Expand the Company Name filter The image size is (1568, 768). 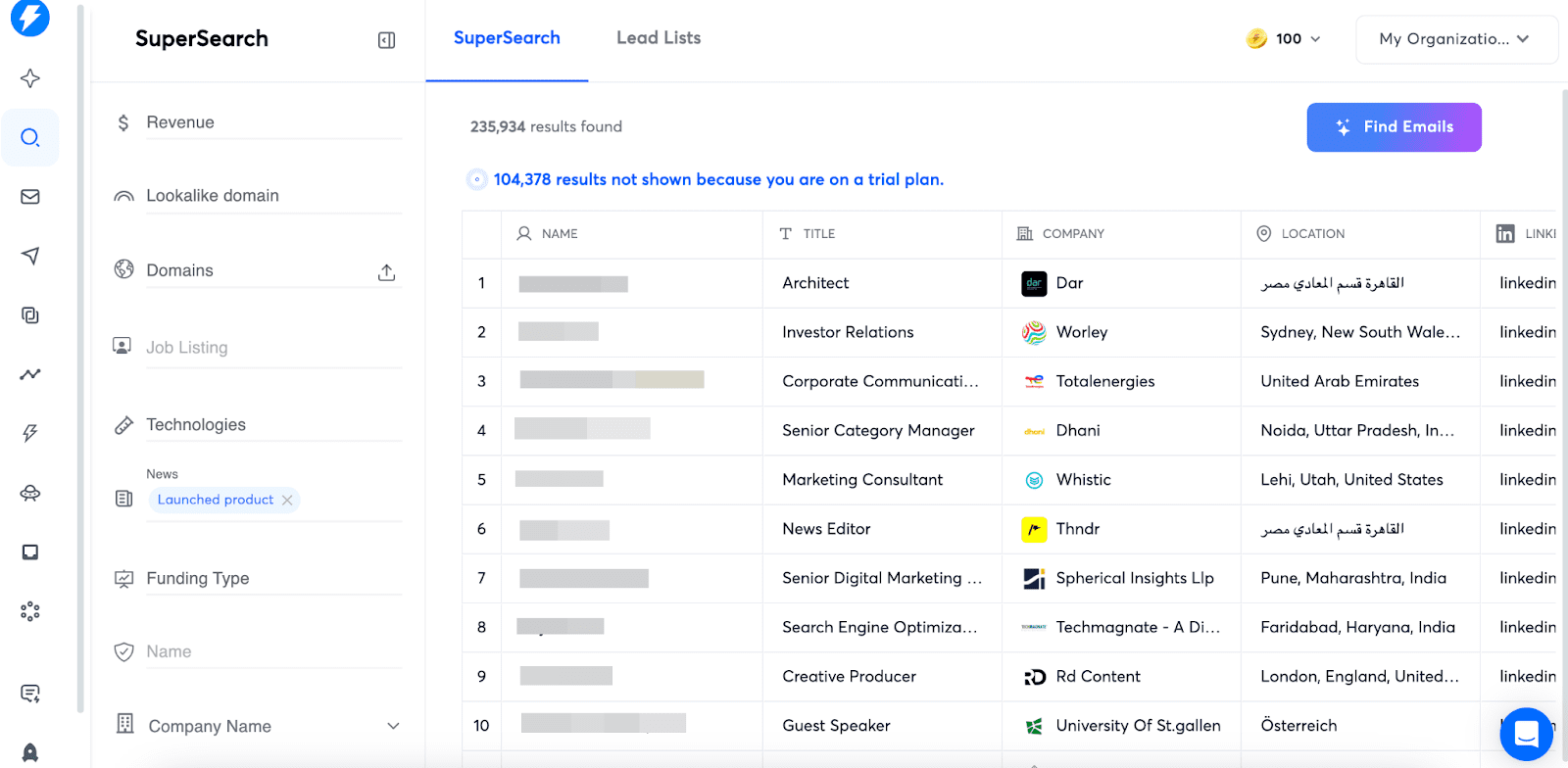pos(393,726)
